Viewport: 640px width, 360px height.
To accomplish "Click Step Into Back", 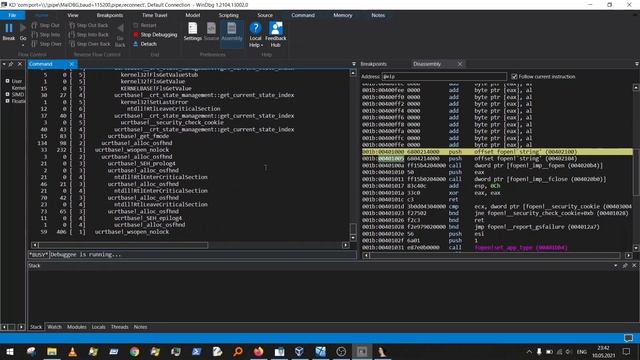I will coord(89,35).
